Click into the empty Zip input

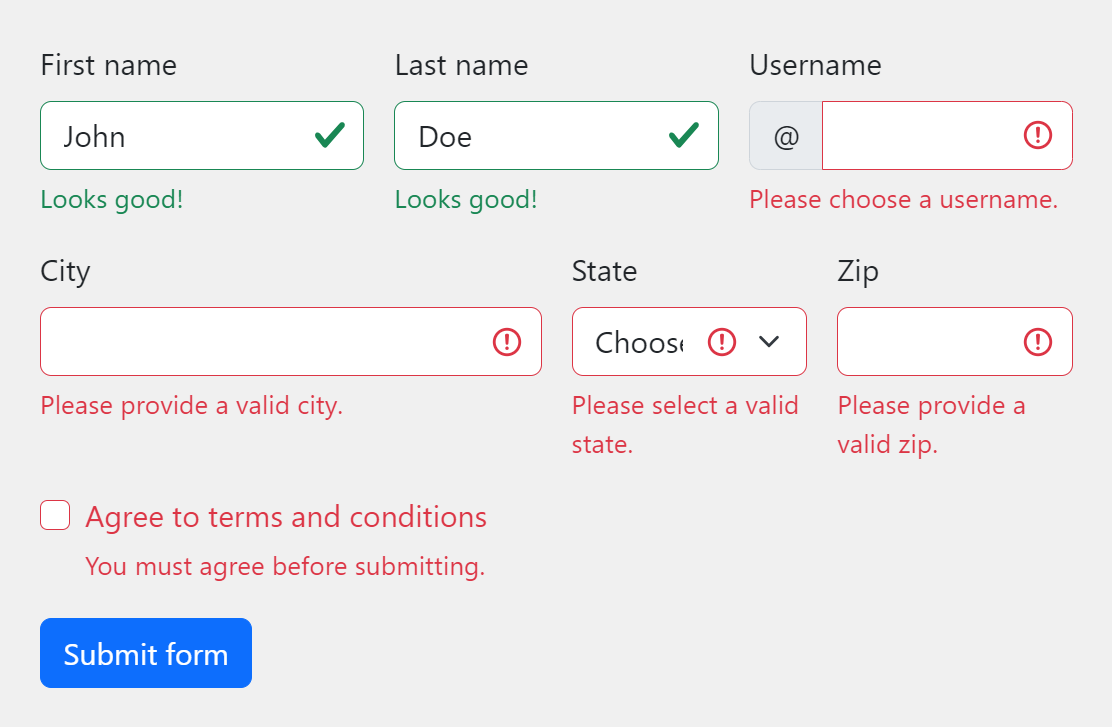pyautogui.click(x=955, y=342)
